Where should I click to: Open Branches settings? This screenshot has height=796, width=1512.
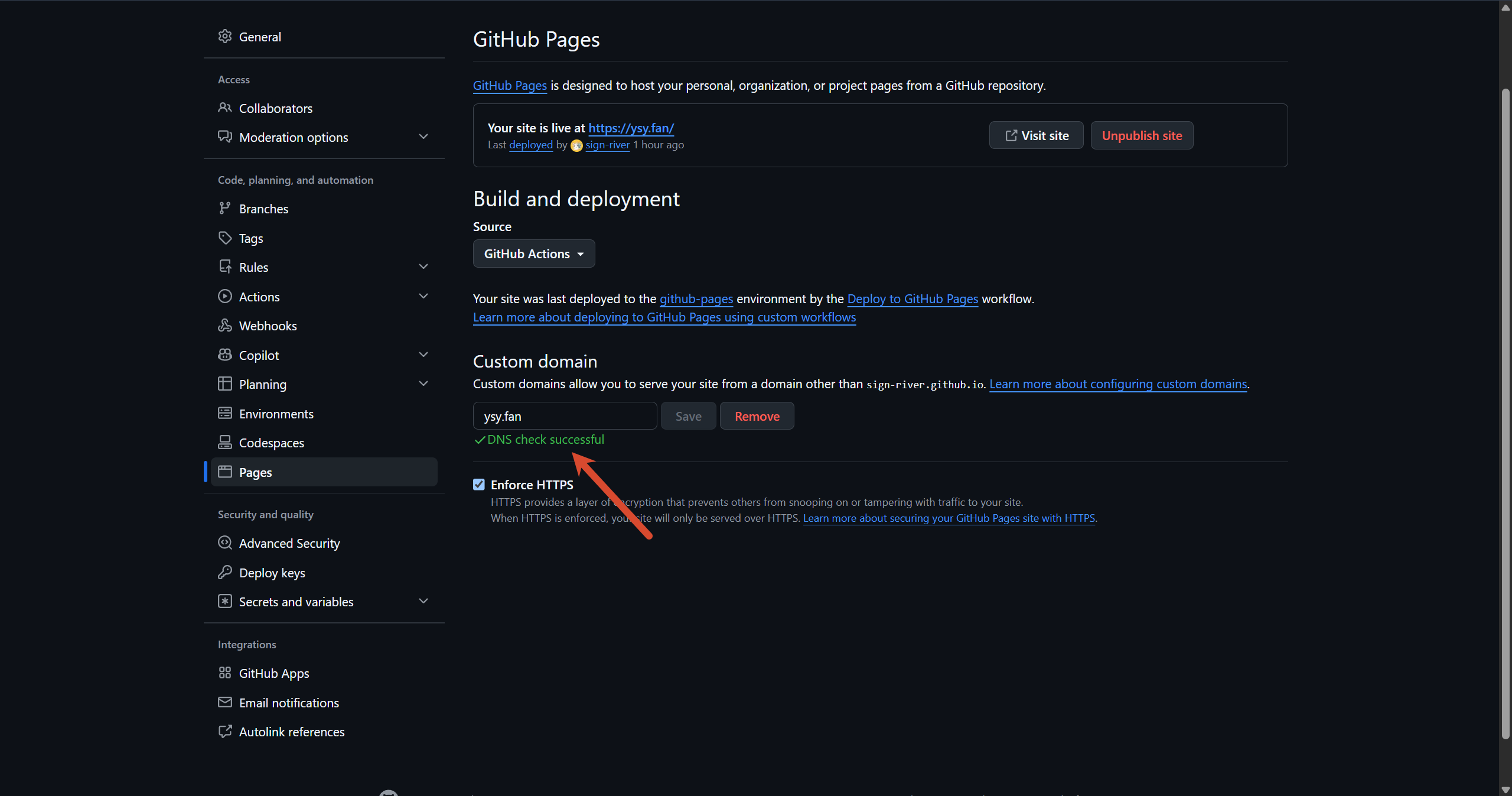coord(324,209)
